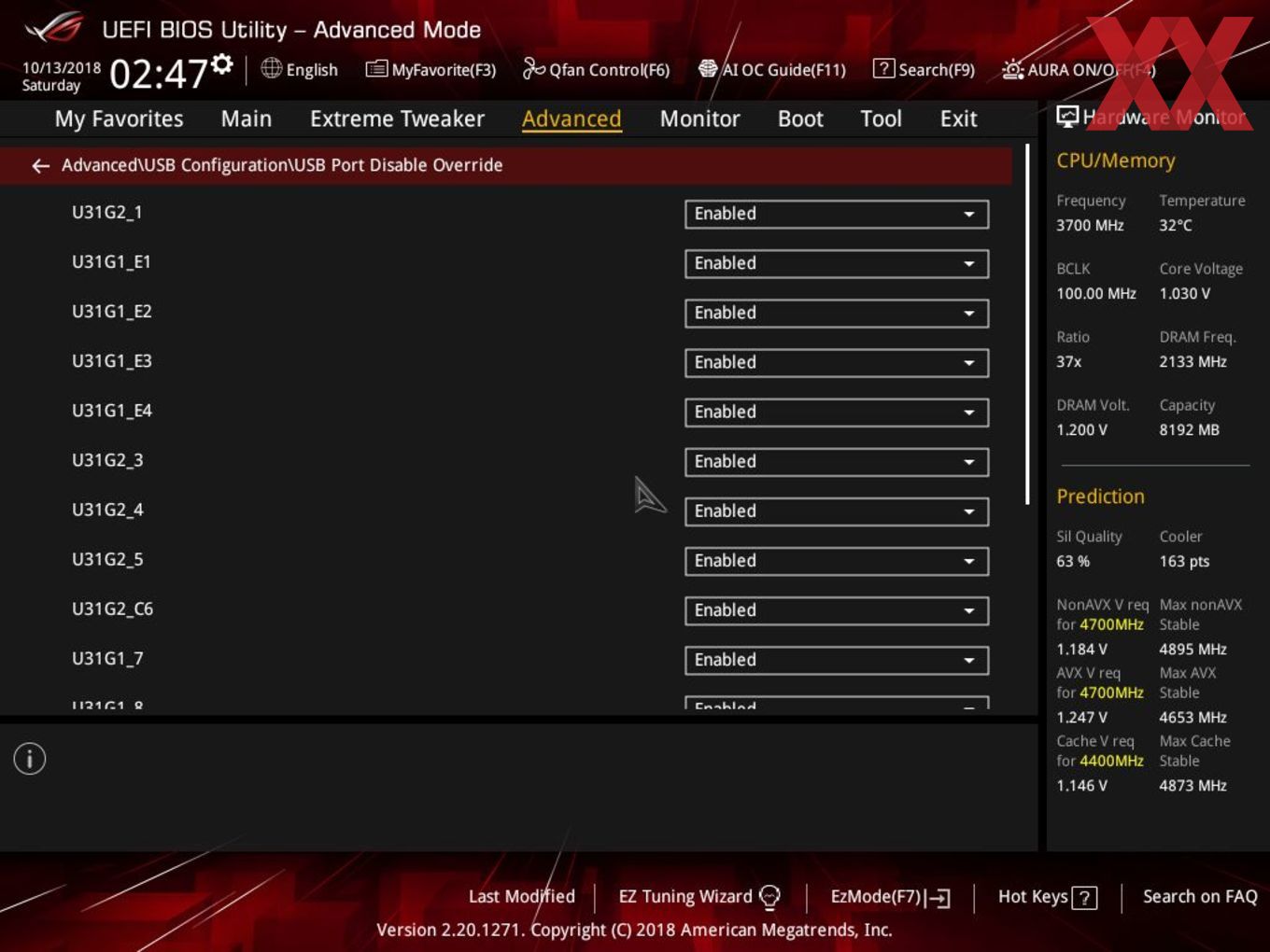Open the U31G1_E1 Enabled dropdown
The image size is (1270, 952).
[837, 263]
